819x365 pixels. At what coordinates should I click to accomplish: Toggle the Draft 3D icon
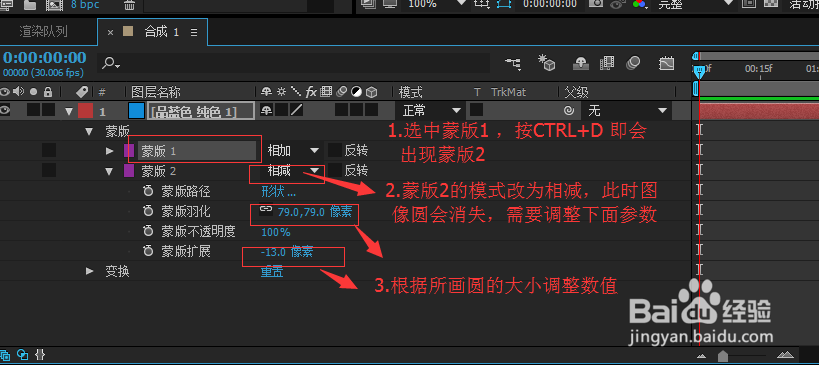(x=546, y=63)
